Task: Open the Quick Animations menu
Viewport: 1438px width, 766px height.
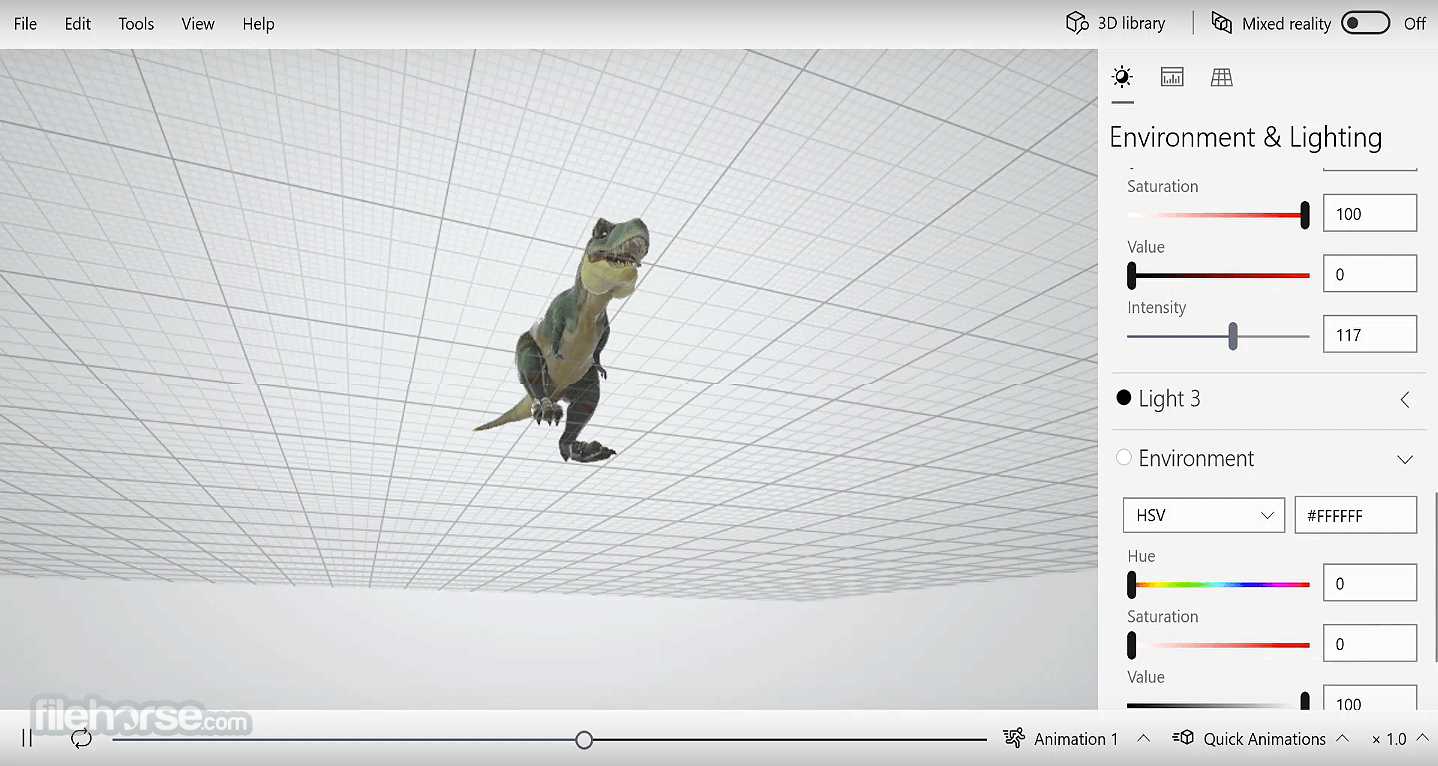Action: pyautogui.click(x=1262, y=739)
